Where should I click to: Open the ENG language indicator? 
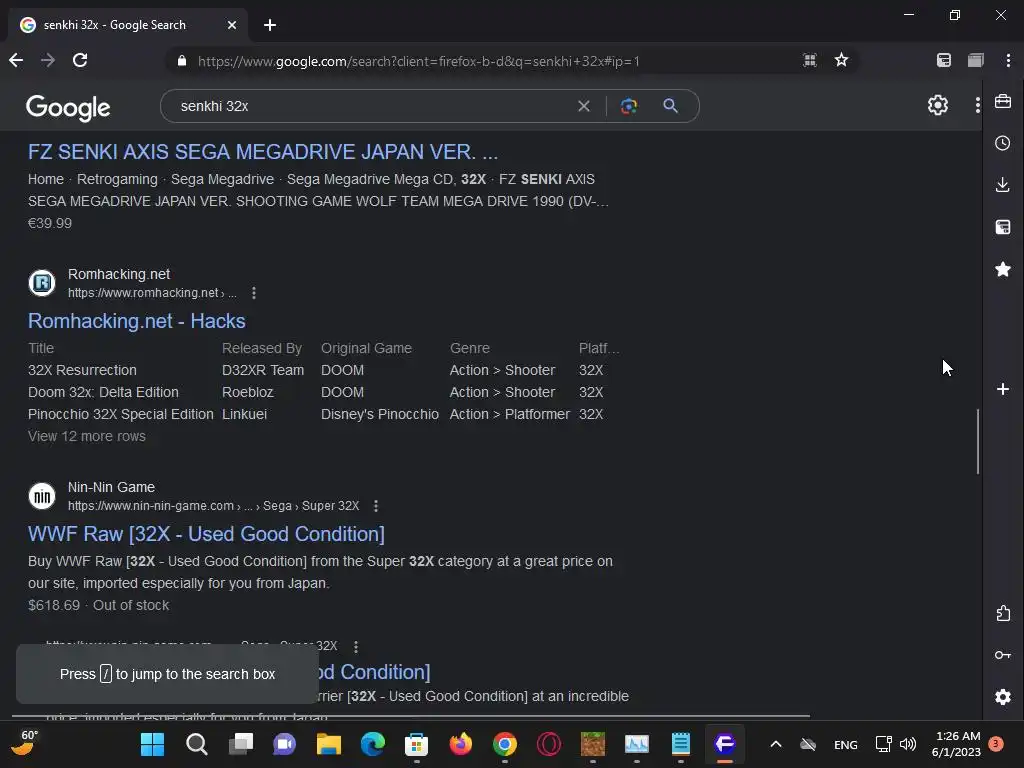point(846,744)
